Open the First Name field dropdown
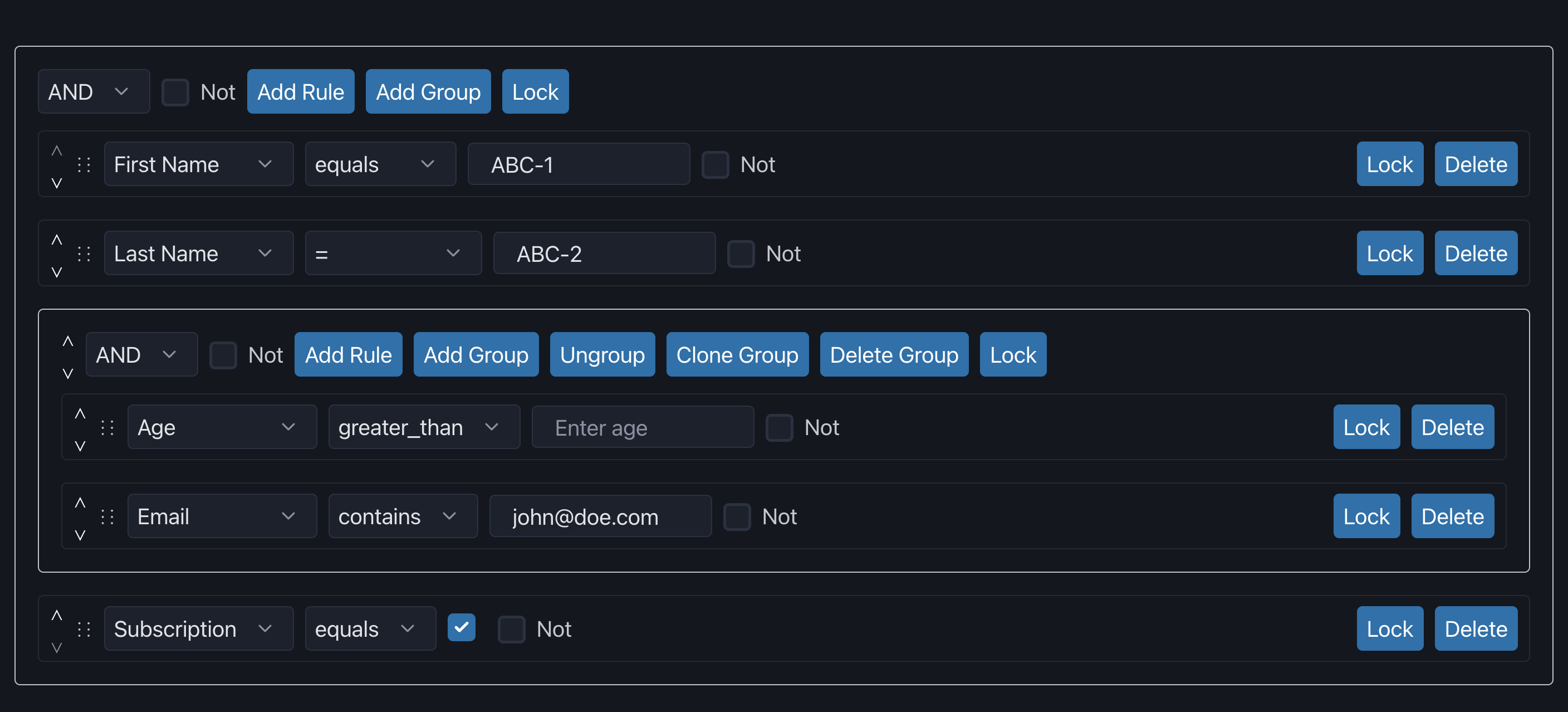Viewport: 1568px width, 712px height. [x=198, y=164]
